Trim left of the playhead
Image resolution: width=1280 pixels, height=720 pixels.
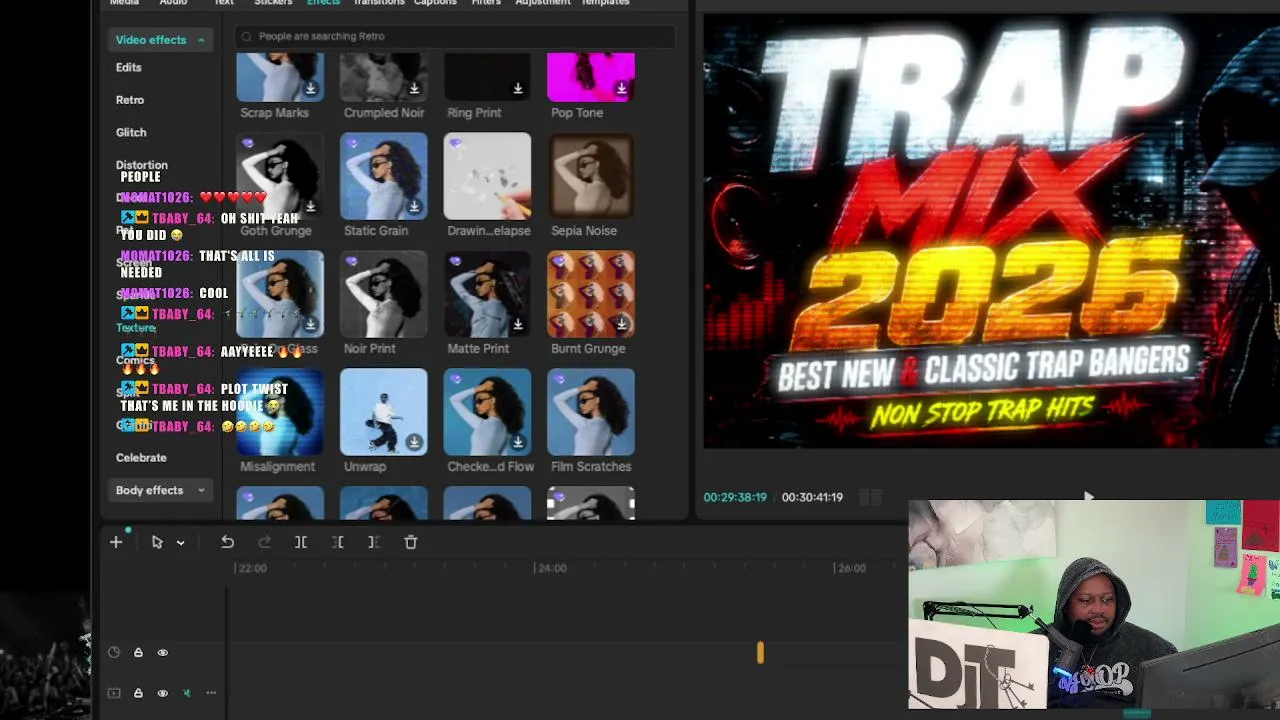tap(338, 542)
